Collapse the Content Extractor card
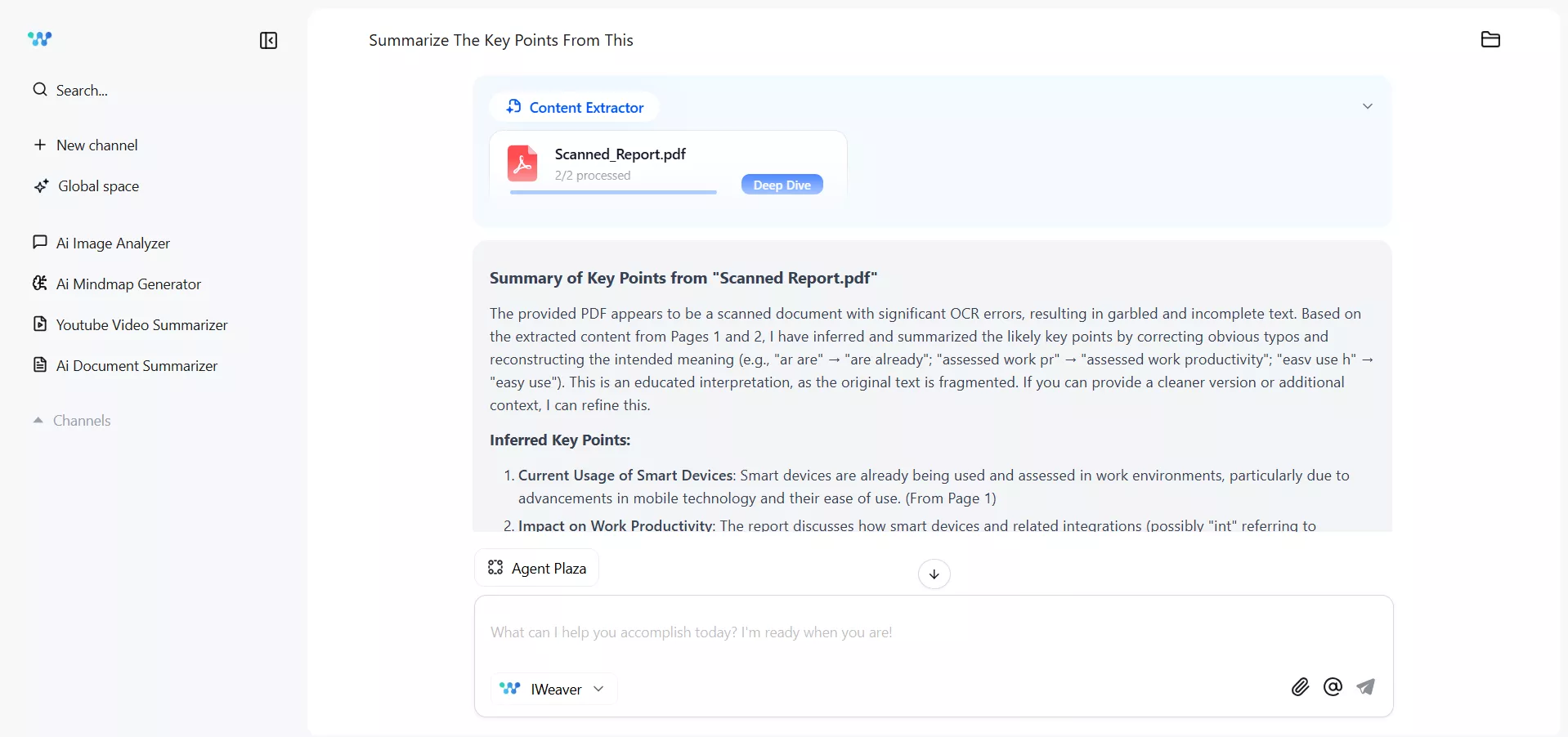Viewport: 1568px width, 737px height. pyautogui.click(x=1368, y=105)
